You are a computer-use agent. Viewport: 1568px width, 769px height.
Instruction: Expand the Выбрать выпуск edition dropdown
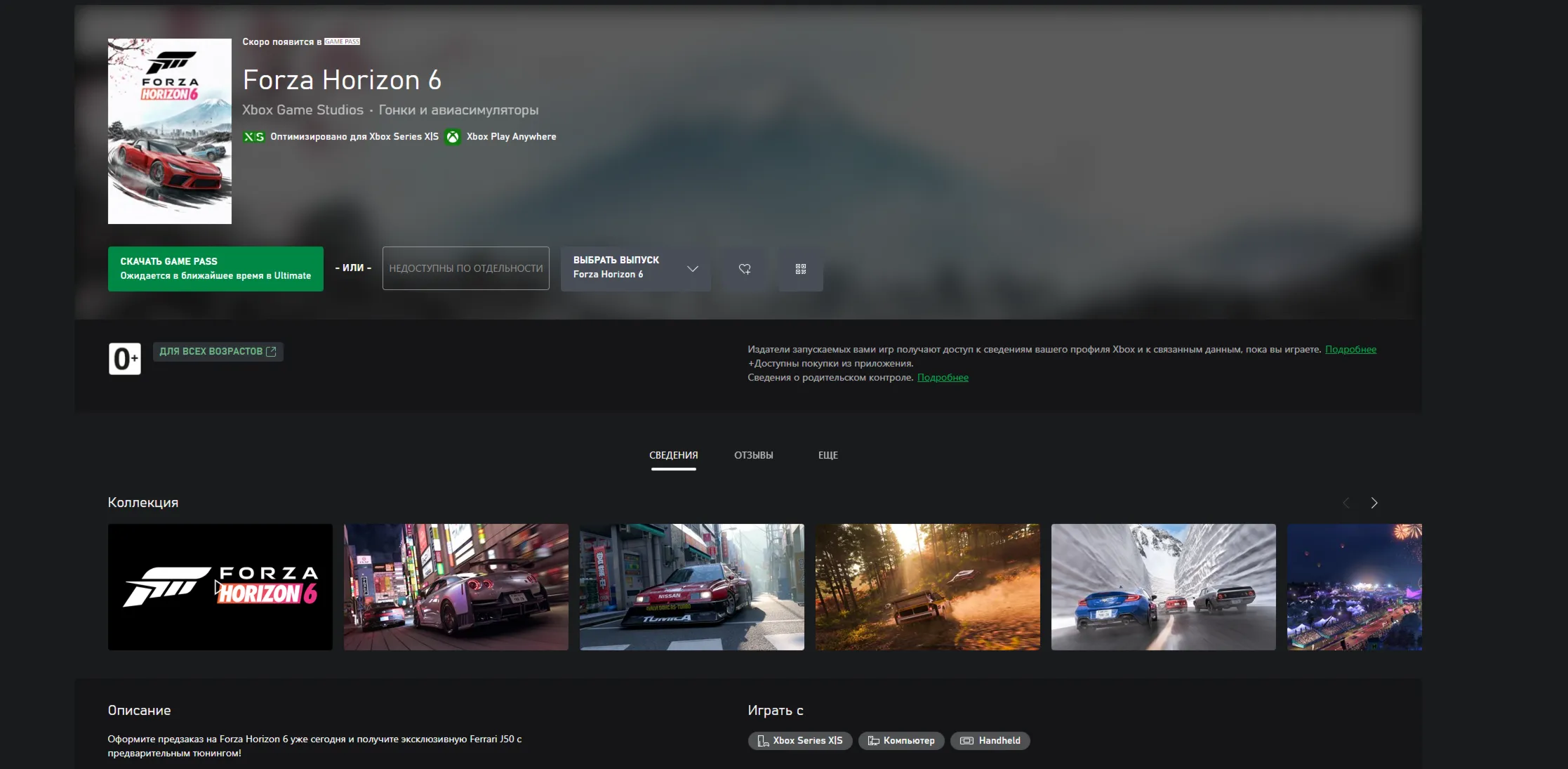636,269
